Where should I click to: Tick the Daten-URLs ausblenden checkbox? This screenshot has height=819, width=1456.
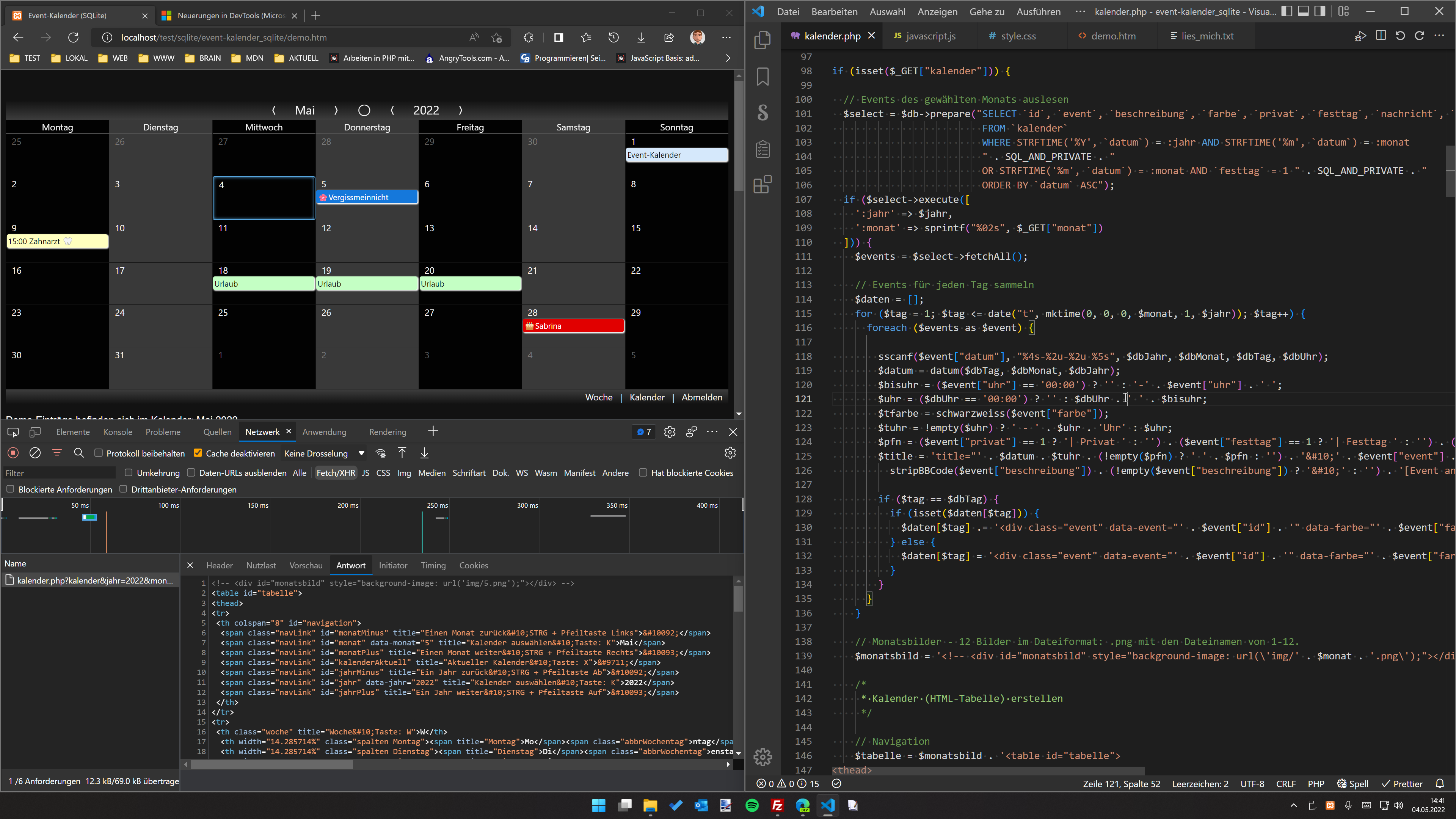[191, 472]
